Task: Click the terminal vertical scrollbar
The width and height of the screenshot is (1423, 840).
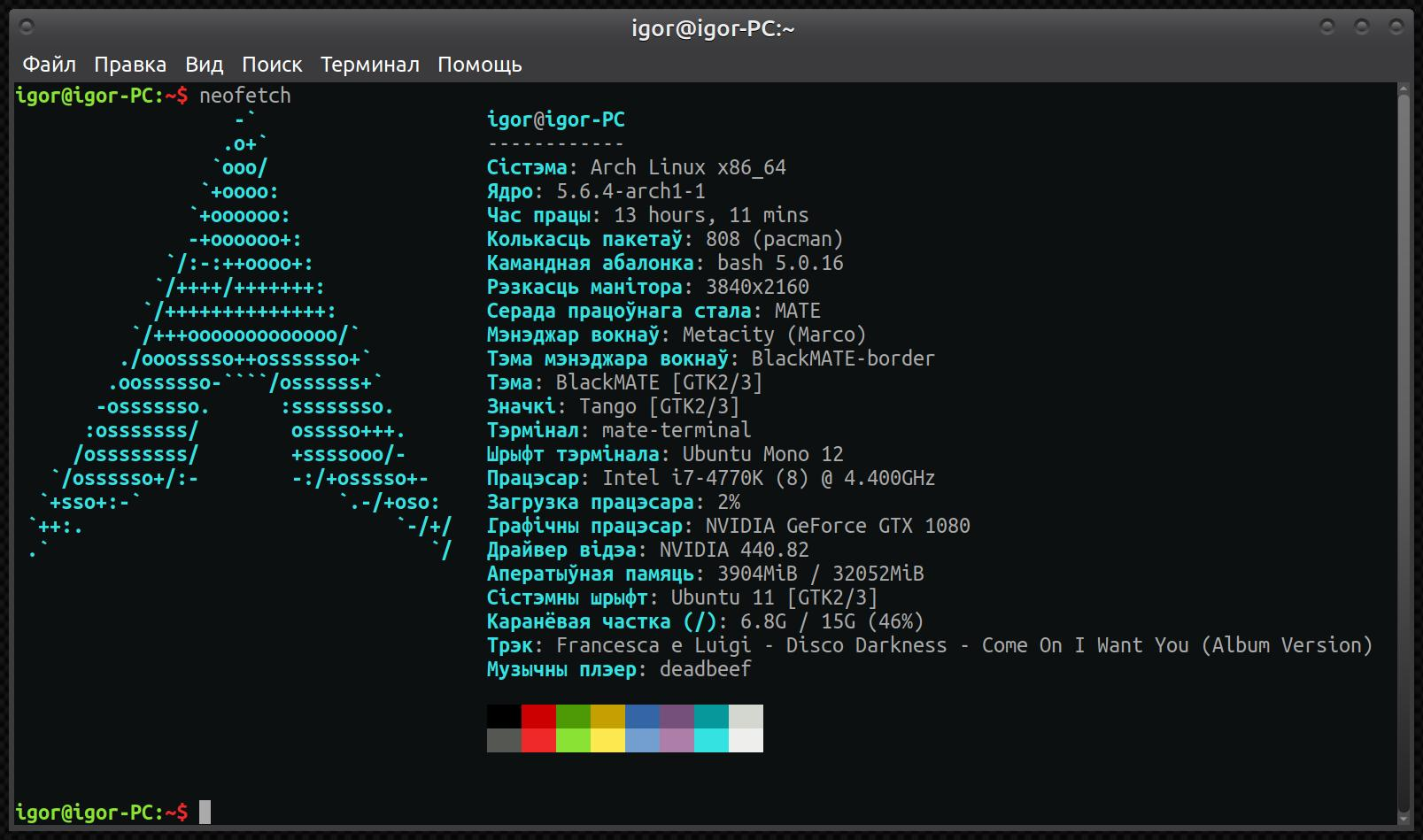Action: click(x=1404, y=454)
